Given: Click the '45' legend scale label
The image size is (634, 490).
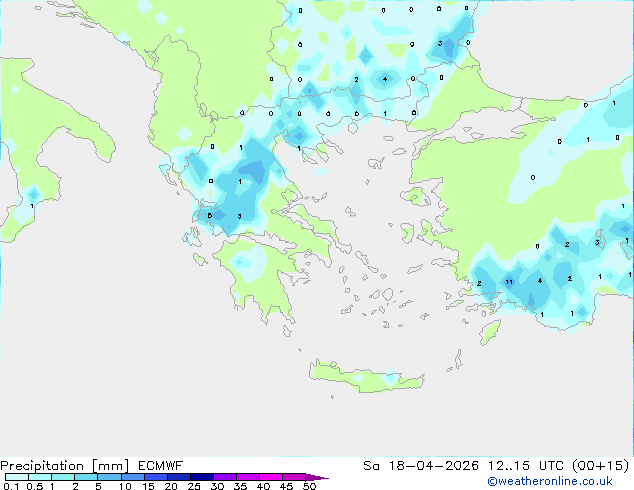Looking at the screenshot, I should (286, 486).
